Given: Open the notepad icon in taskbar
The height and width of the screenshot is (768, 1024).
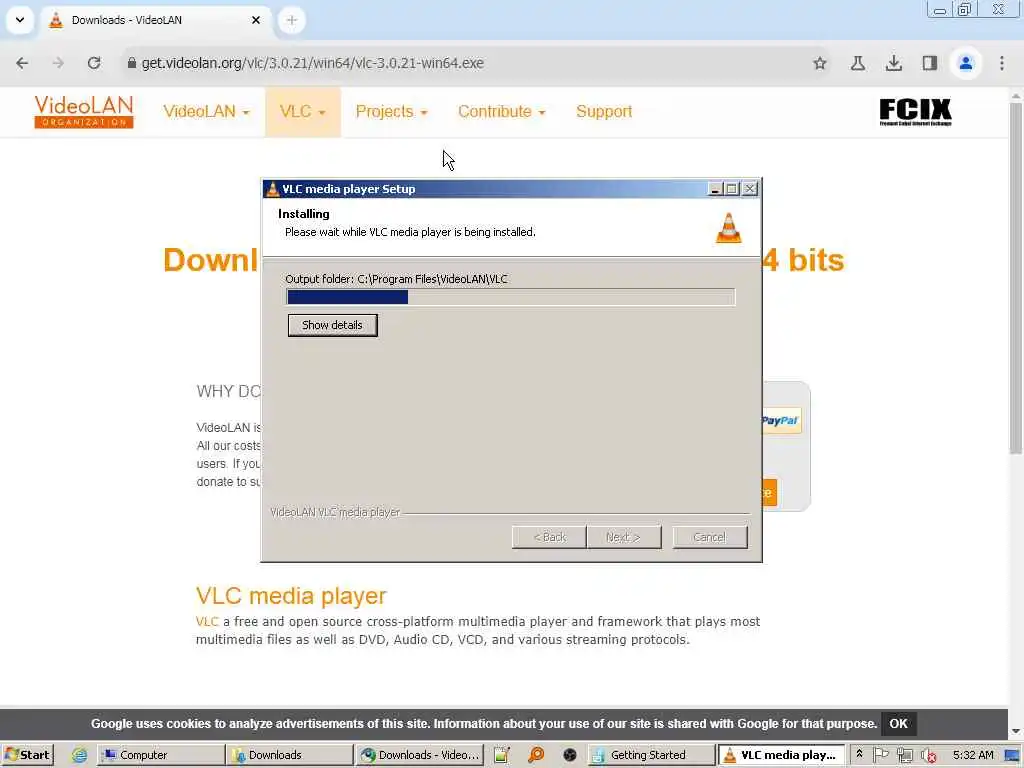Looking at the screenshot, I should coord(501,755).
